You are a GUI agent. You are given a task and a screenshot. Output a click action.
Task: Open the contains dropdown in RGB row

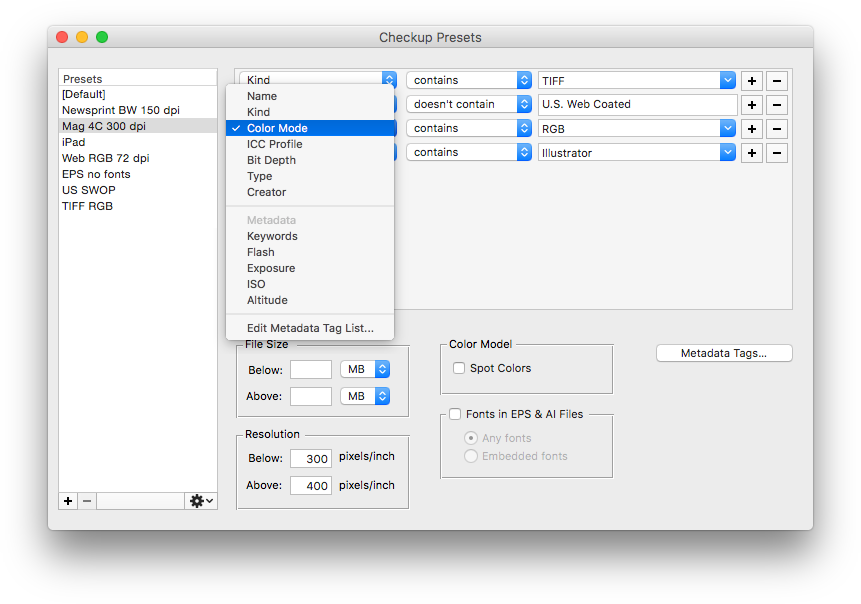click(469, 128)
